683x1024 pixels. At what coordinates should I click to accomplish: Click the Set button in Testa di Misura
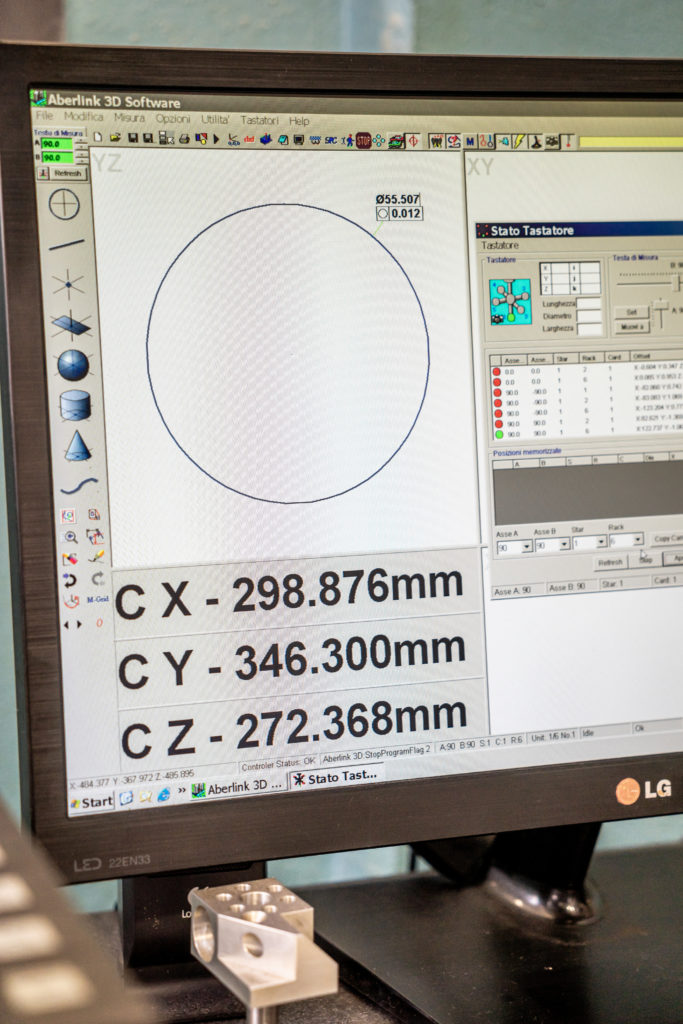tap(631, 312)
